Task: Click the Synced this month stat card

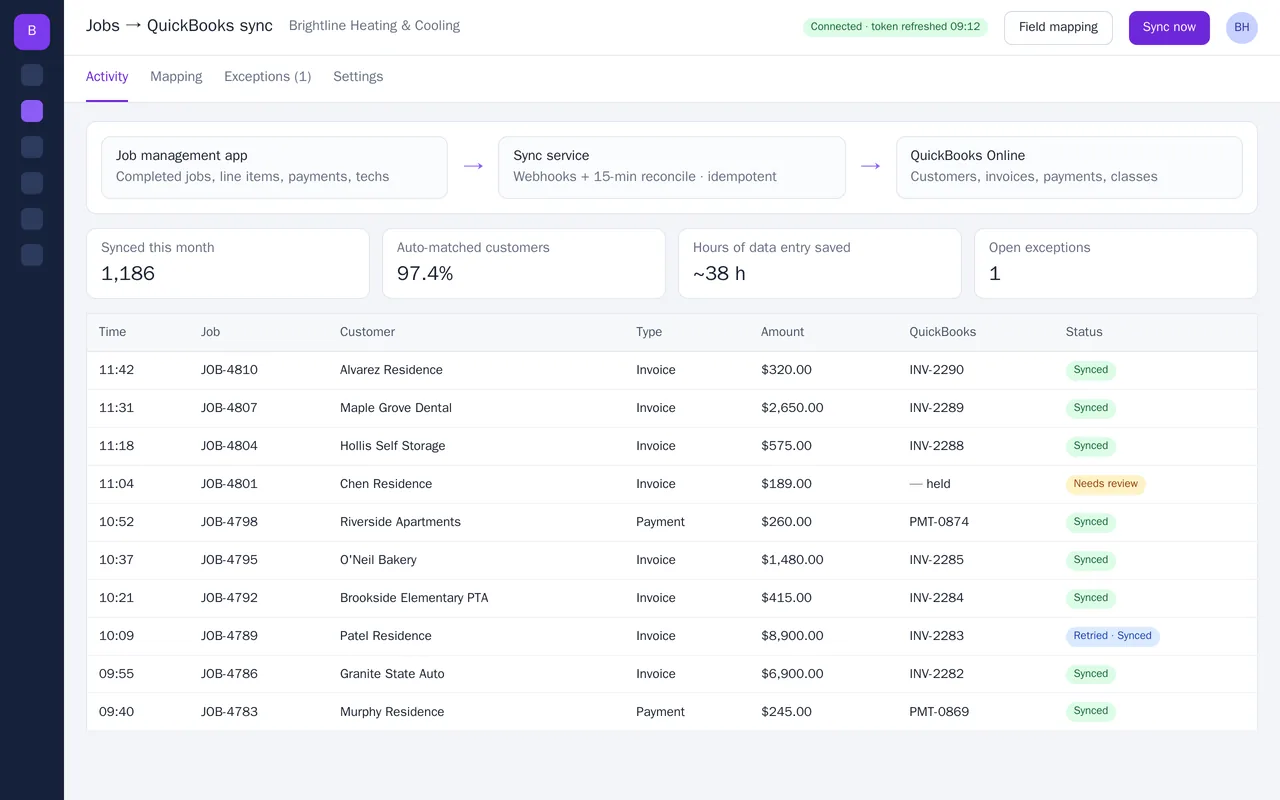Action: tap(228, 263)
